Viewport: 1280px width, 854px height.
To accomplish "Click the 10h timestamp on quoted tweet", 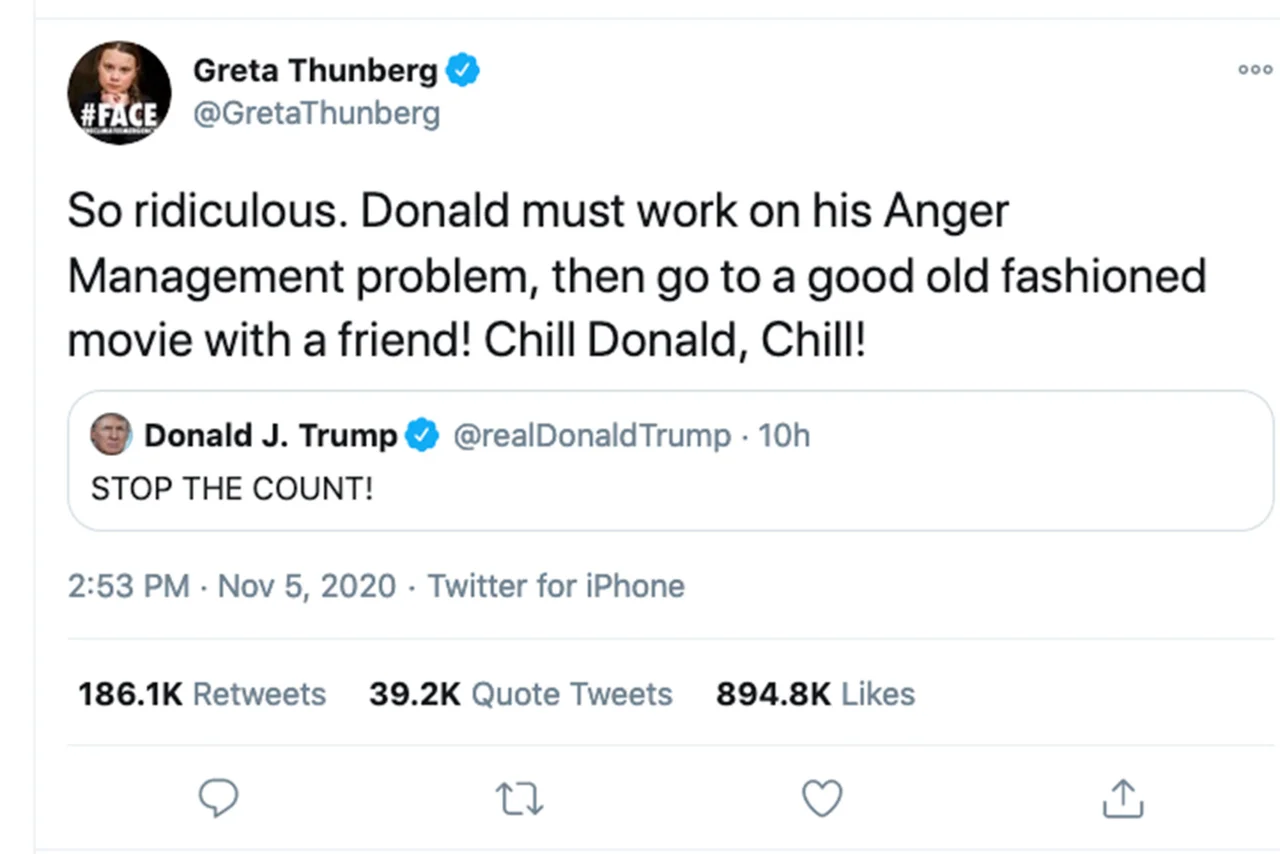I will [783, 436].
